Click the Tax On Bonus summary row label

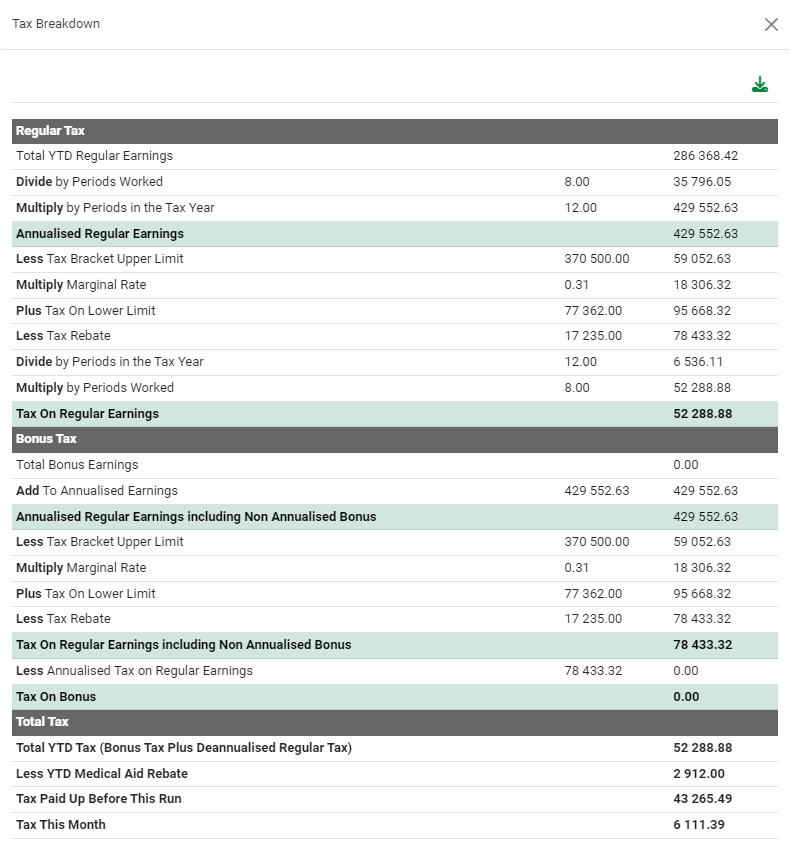[x=56, y=697]
